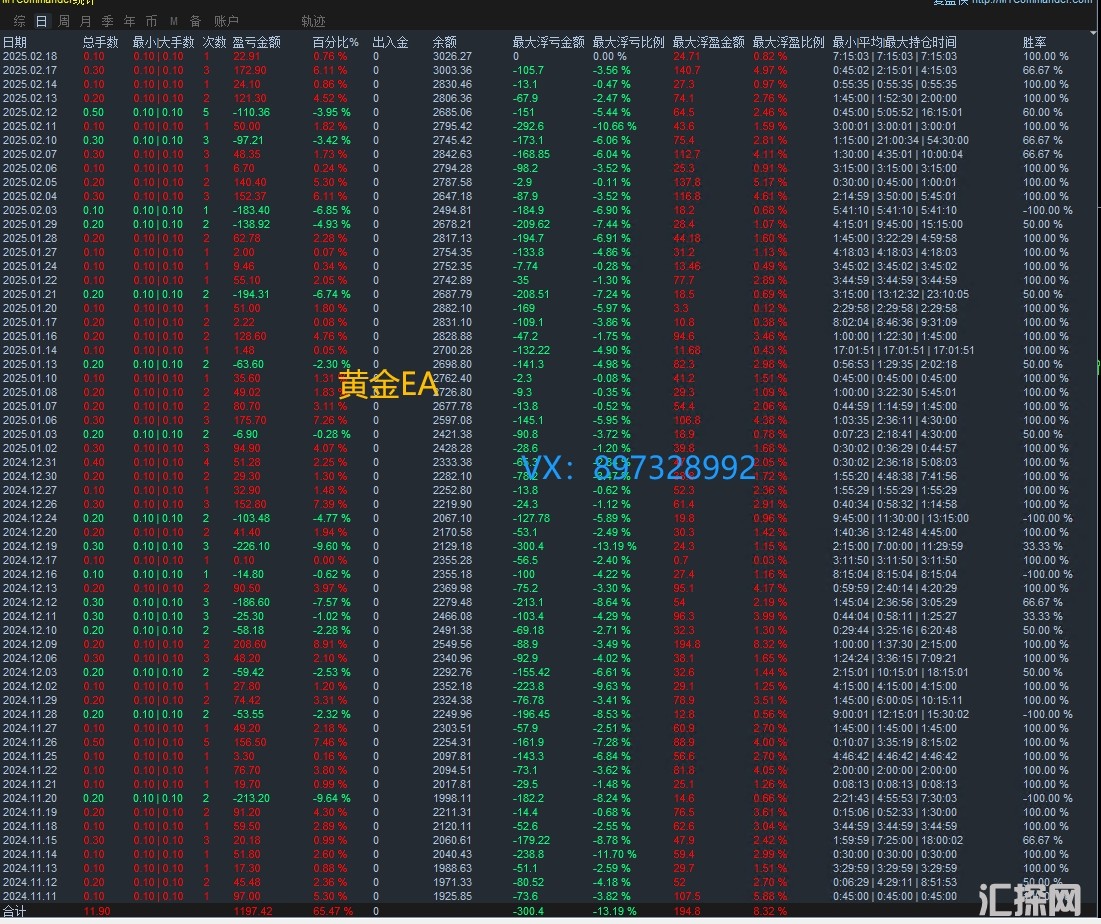The width and height of the screenshot is (1101, 924).
Task: Click the 2025.02.12 date cell
Action: click(x=30, y=112)
